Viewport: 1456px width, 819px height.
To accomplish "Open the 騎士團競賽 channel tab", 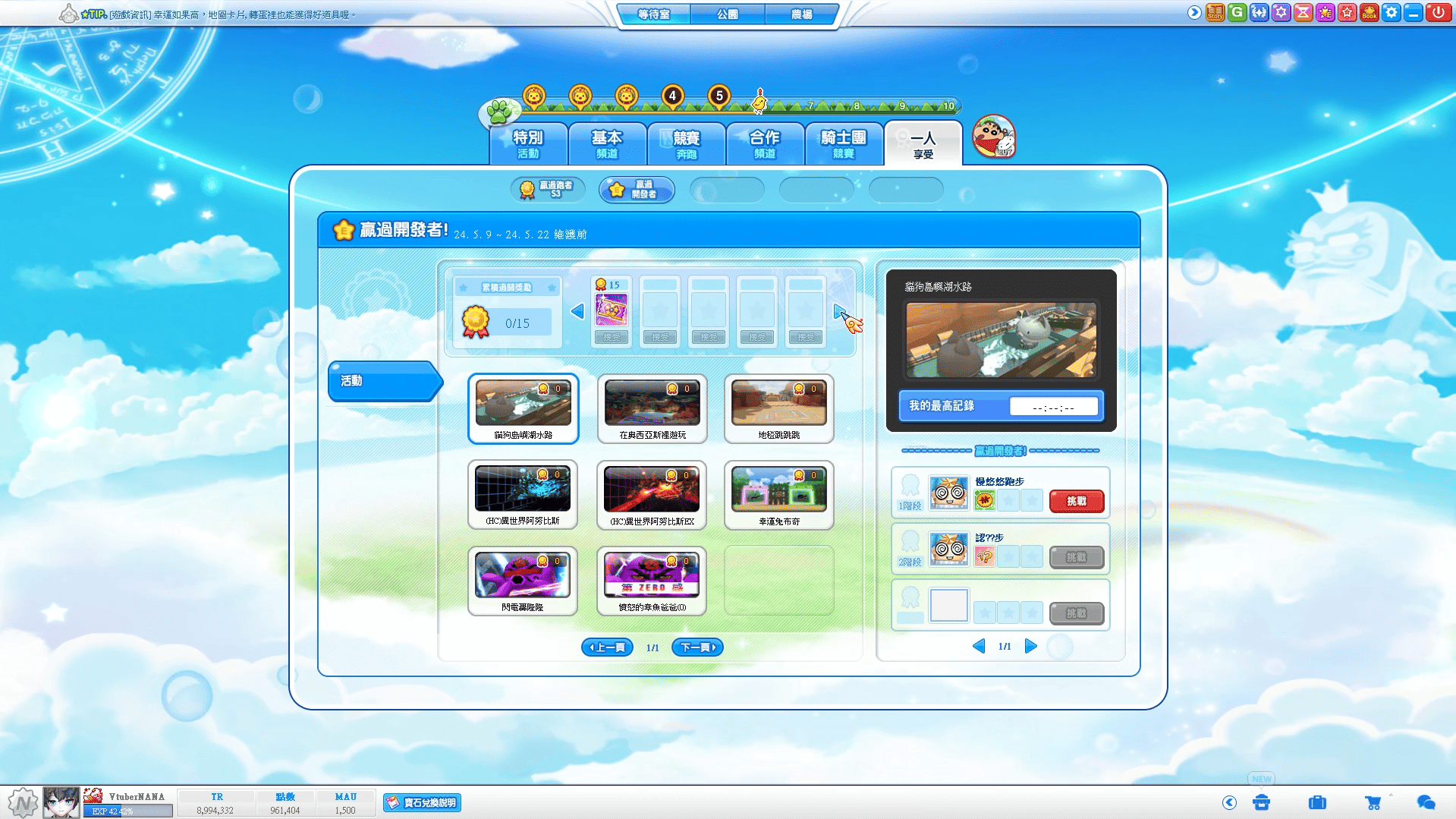I will point(844,143).
